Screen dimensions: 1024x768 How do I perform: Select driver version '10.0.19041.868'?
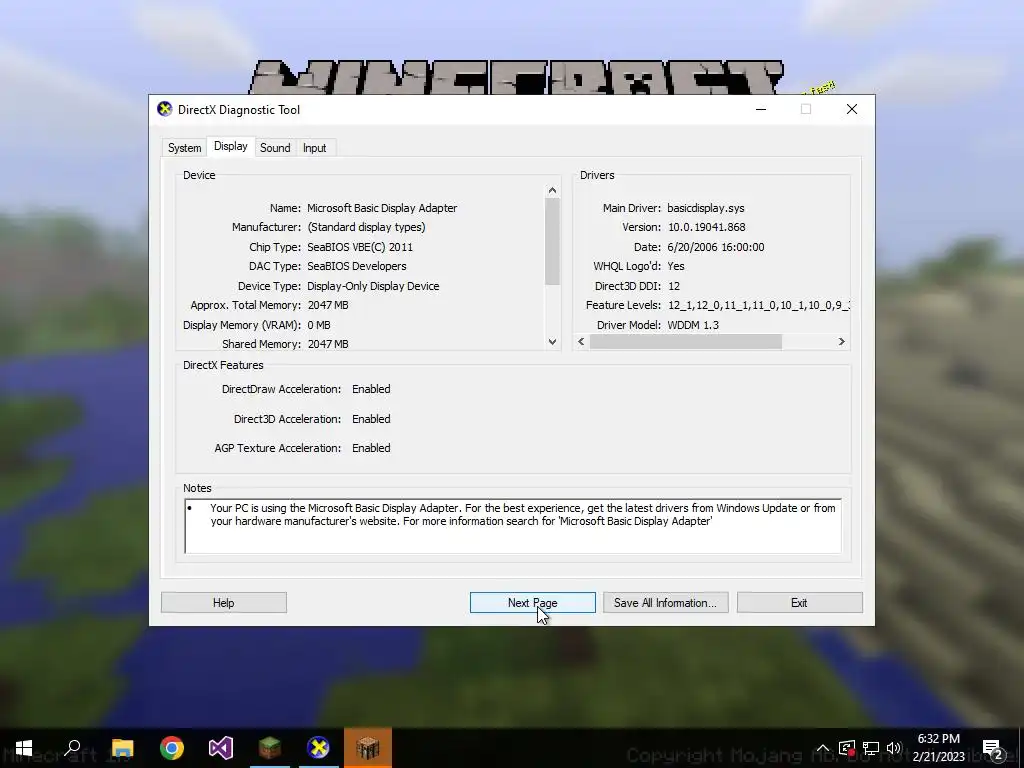[x=707, y=227]
